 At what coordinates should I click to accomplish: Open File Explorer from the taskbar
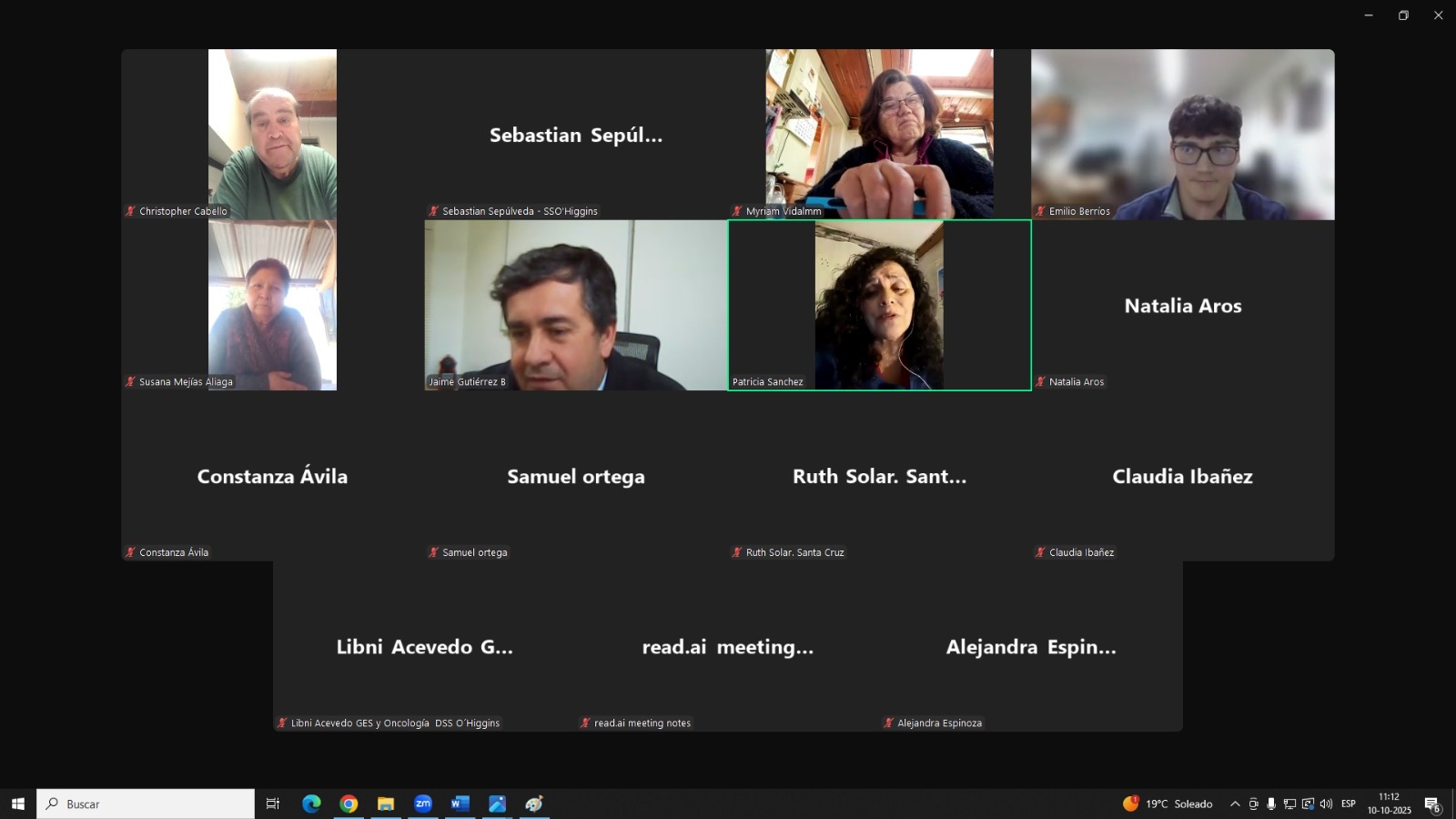pos(386,804)
